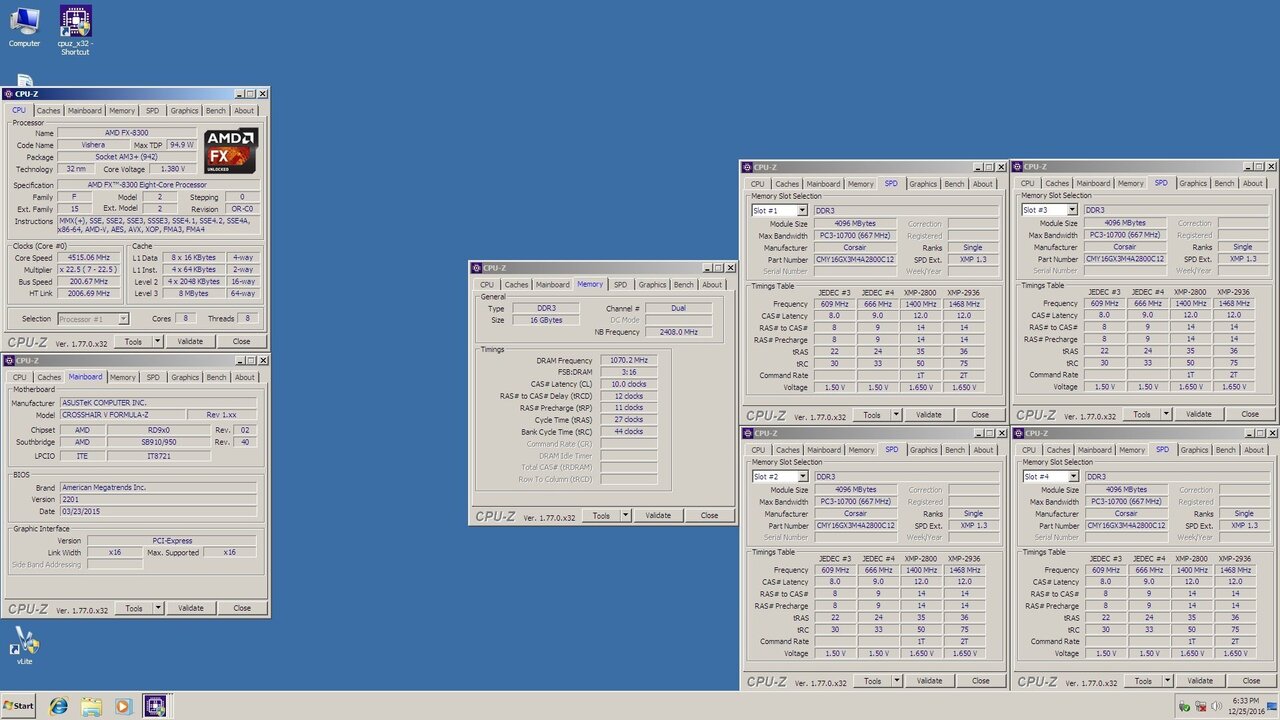The height and width of the screenshot is (720, 1280).
Task: Launch Internet Explorer from the taskbar
Action: (59, 706)
